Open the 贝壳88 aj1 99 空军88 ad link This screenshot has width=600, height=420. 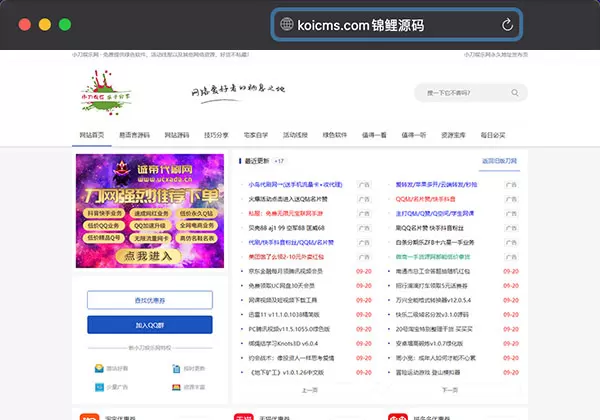[287, 228]
